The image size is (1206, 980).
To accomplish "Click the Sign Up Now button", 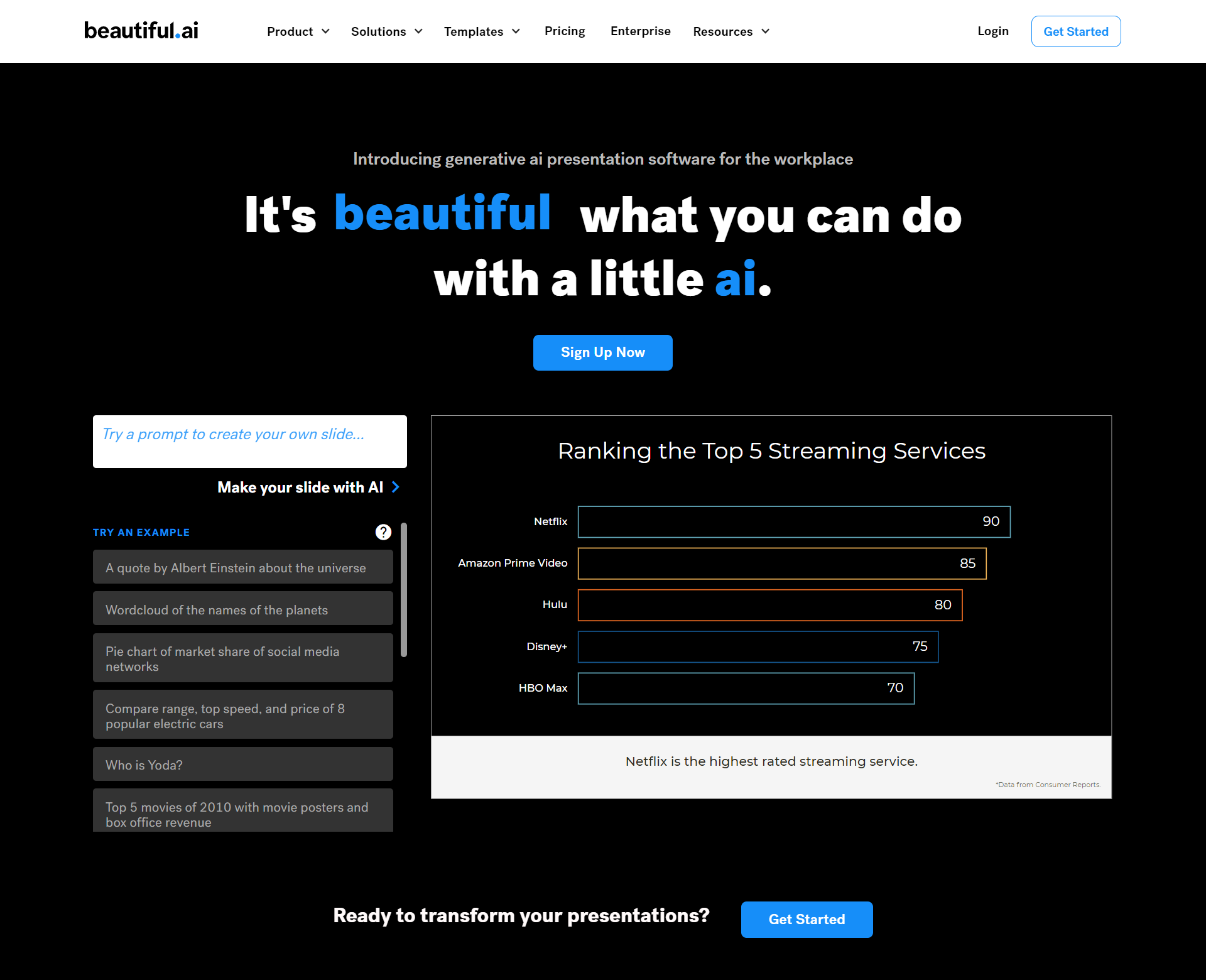I will [x=603, y=352].
